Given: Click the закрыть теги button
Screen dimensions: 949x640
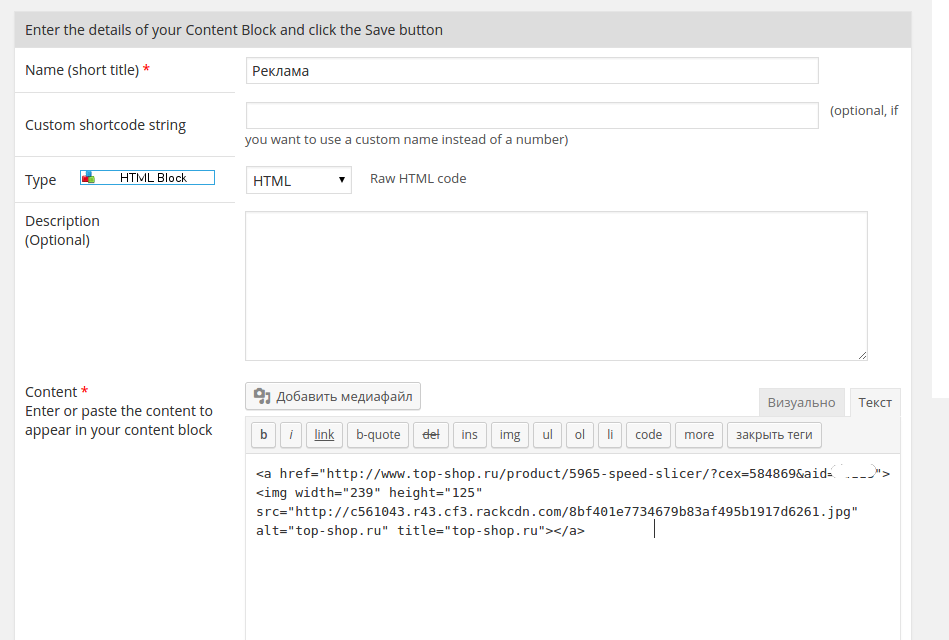Looking at the screenshot, I should click(x=774, y=435).
